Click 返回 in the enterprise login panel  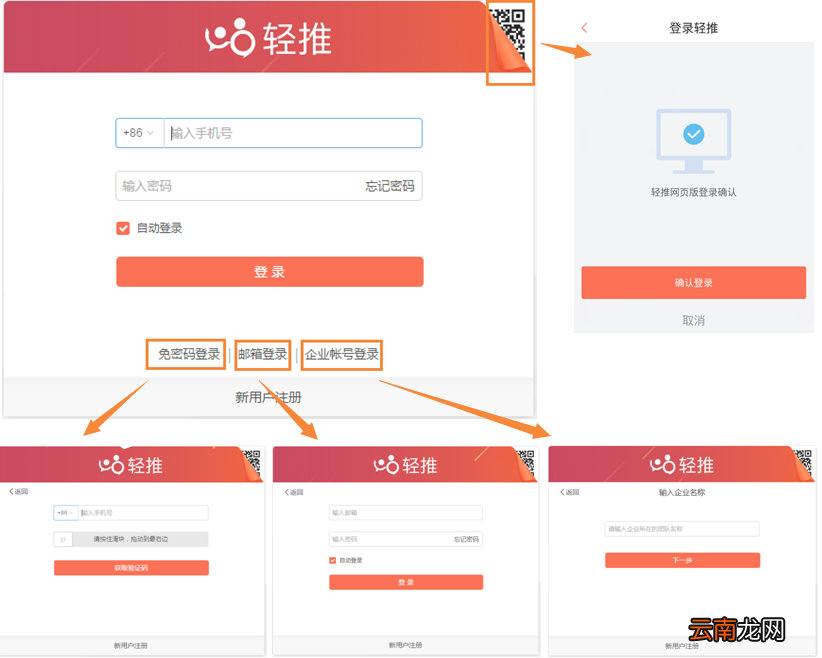[x=569, y=492]
